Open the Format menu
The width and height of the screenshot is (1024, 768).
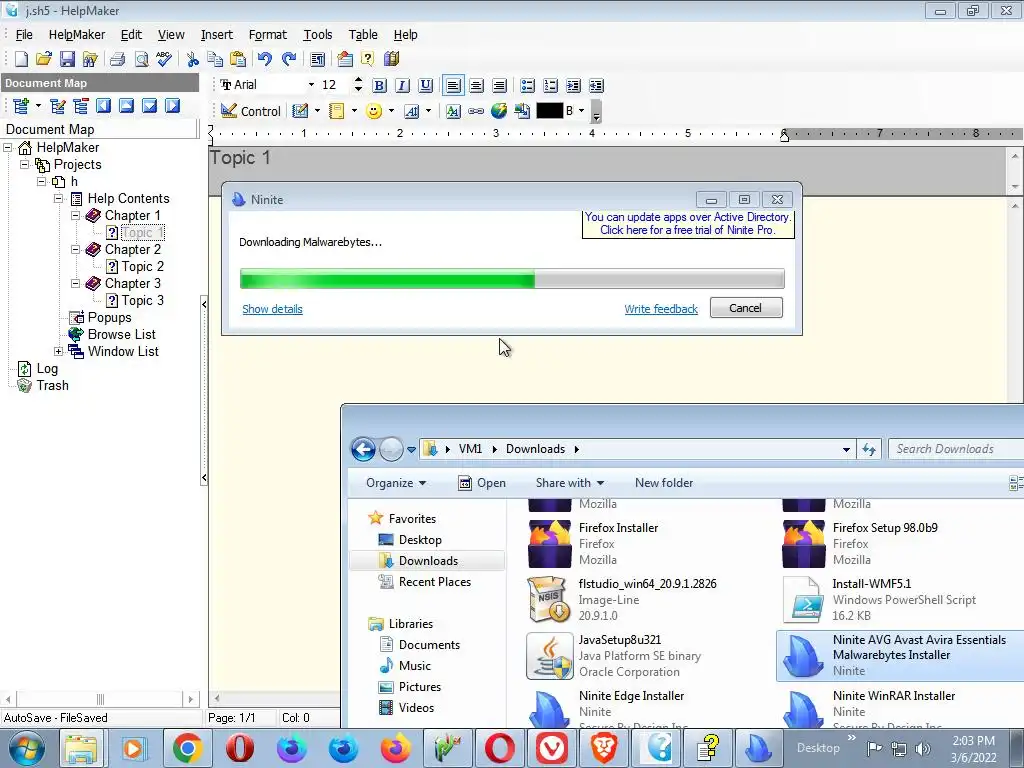268,35
